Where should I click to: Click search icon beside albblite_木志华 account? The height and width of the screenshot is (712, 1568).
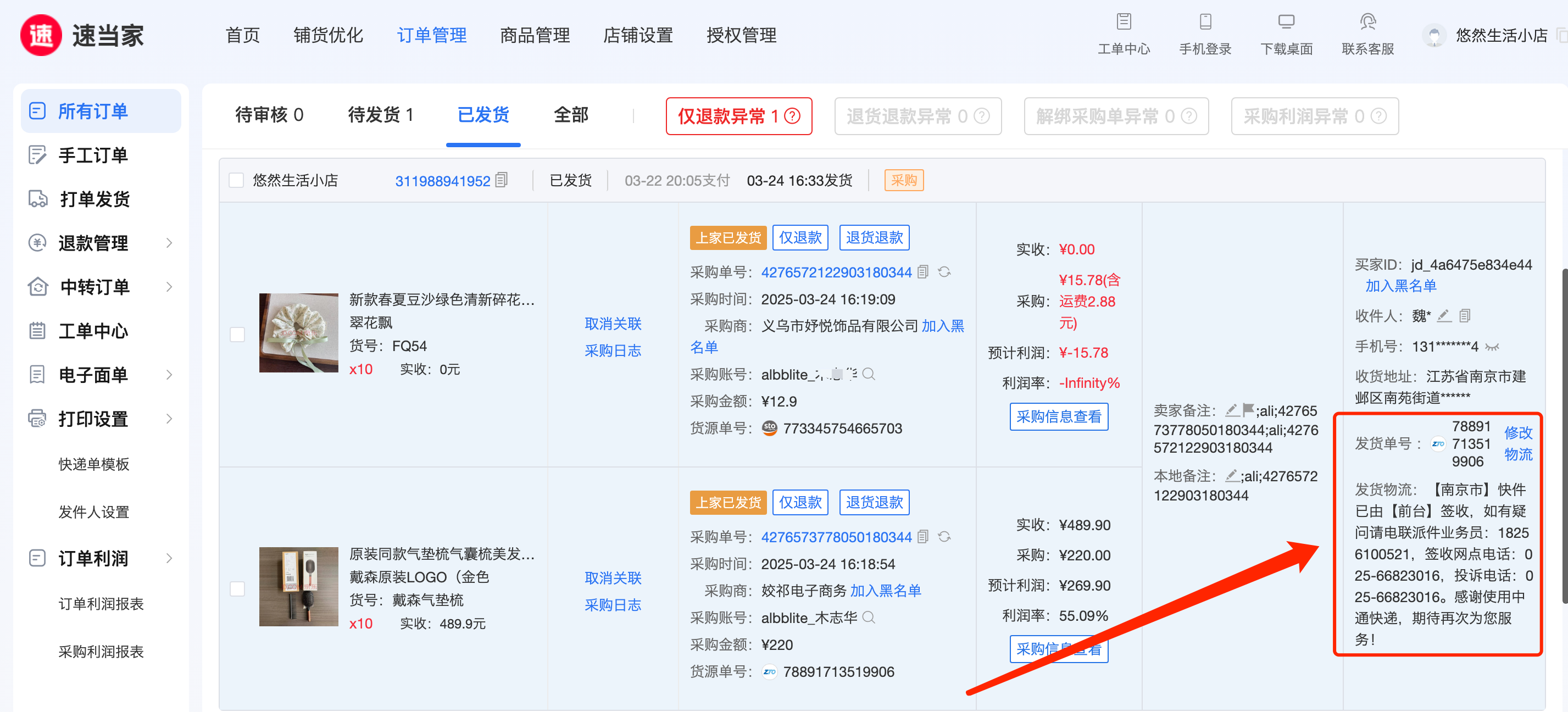[869, 618]
